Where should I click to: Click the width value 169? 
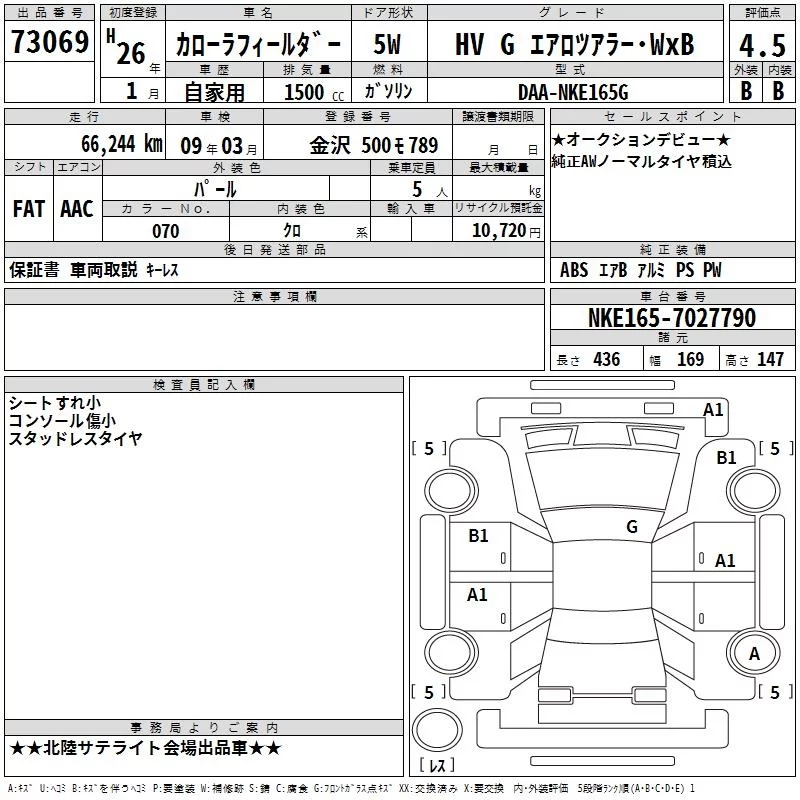[x=690, y=360]
